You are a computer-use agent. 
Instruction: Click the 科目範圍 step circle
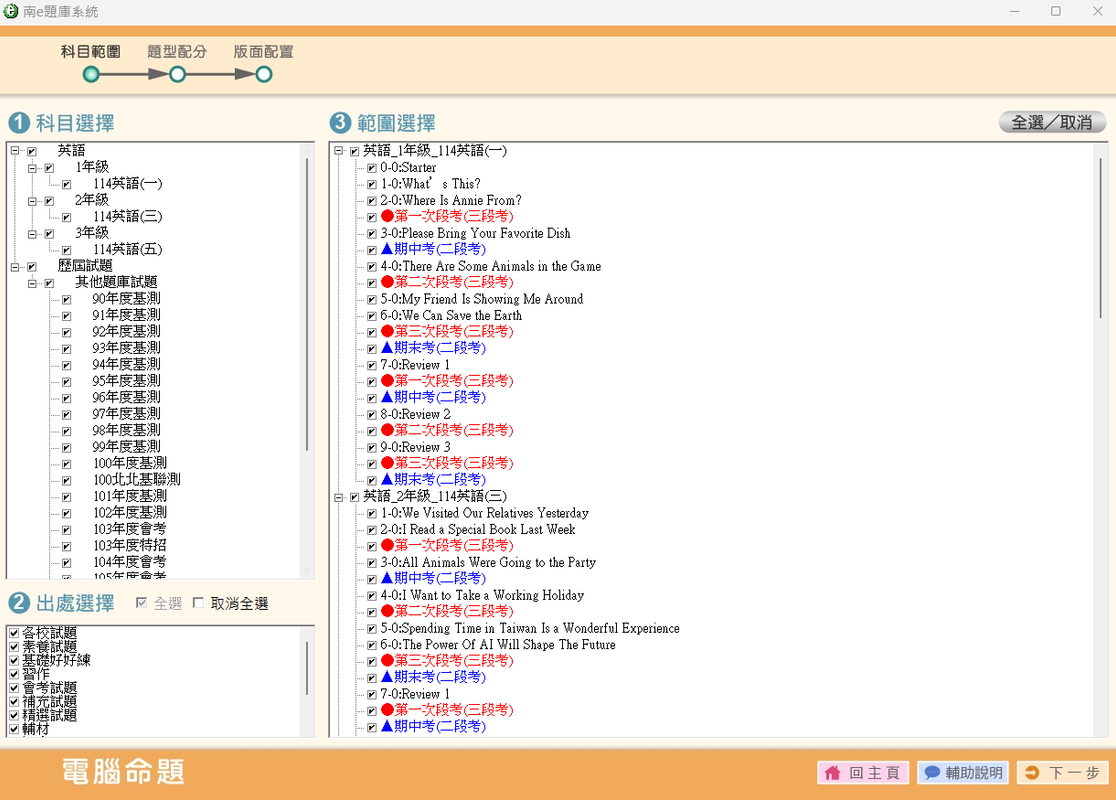pos(91,74)
